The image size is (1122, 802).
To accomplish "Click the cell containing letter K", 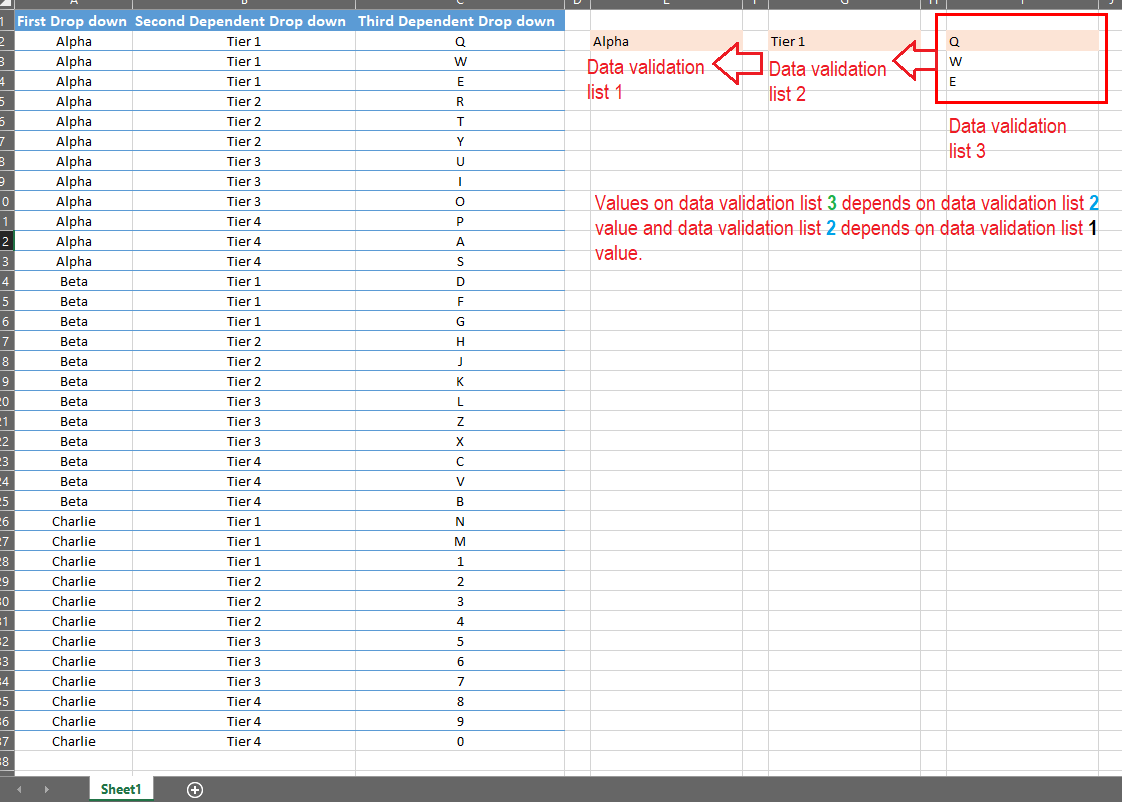I will tap(460, 382).
